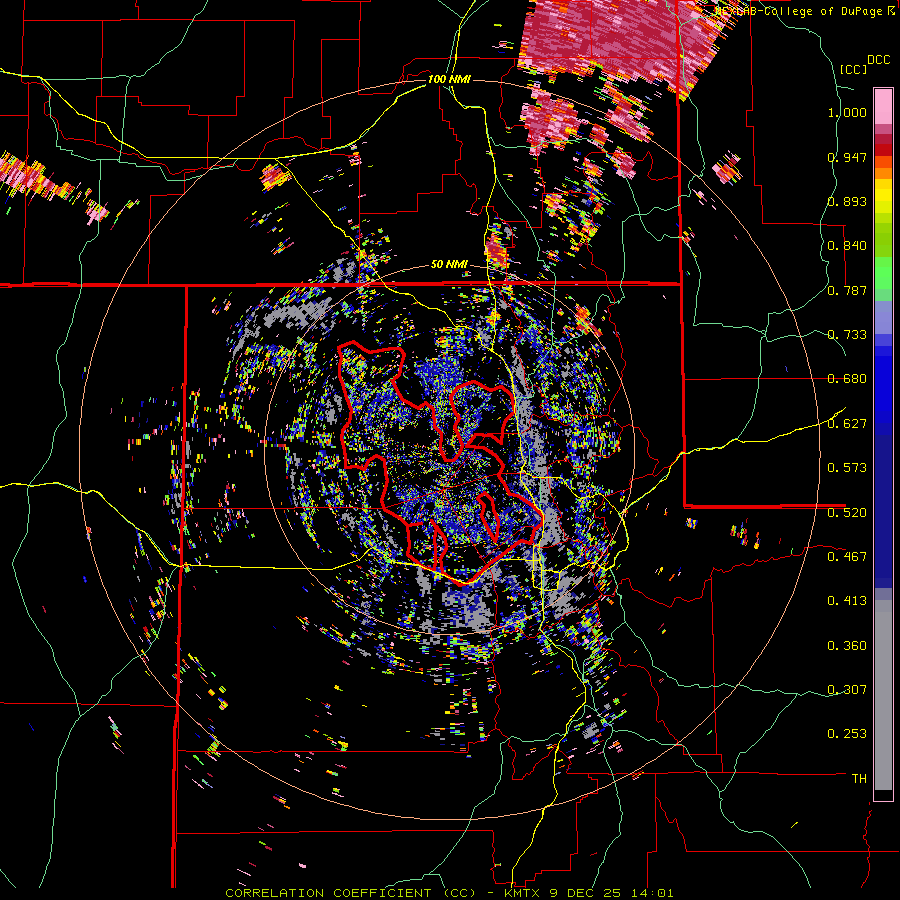The height and width of the screenshot is (900, 900).
Task: Click the 'NEXLAB-College of DuPage' credit text
Action: pos(799,11)
